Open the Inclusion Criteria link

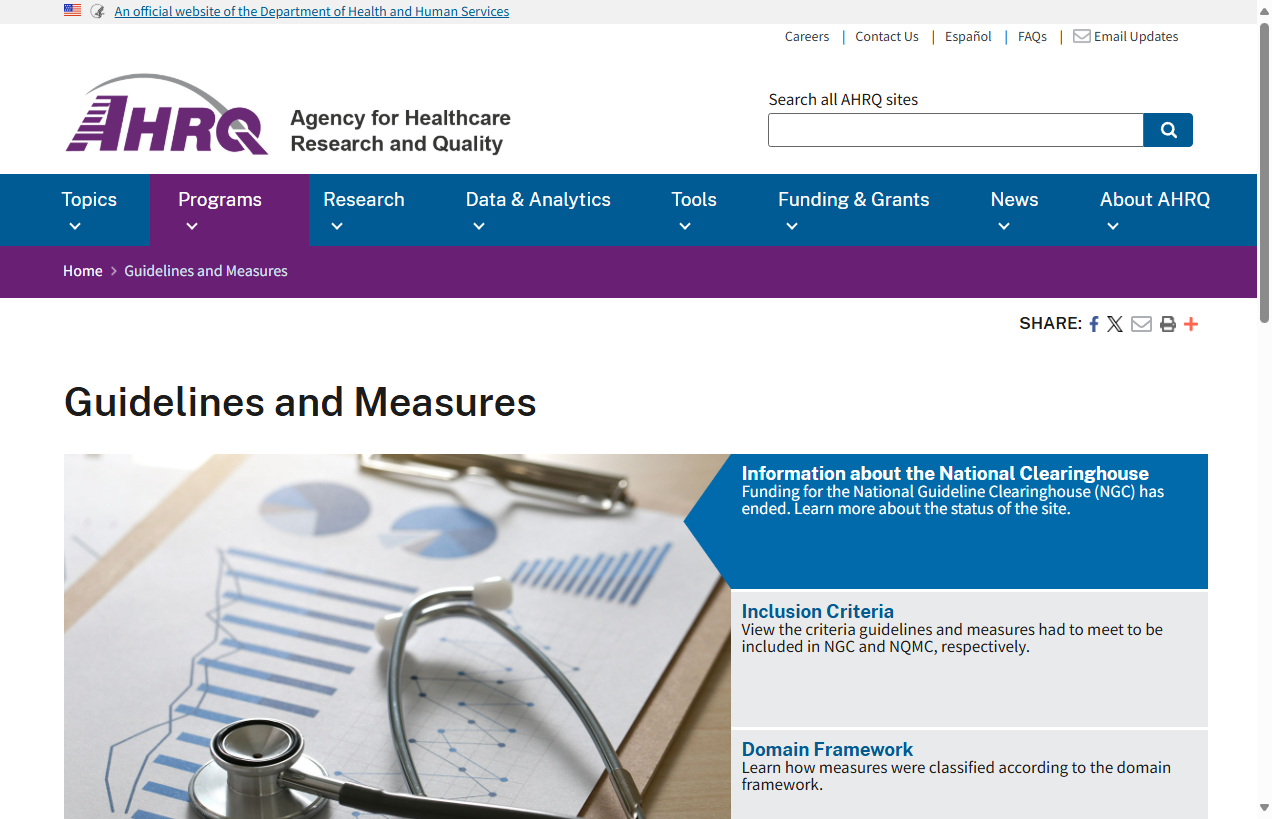[x=818, y=611]
